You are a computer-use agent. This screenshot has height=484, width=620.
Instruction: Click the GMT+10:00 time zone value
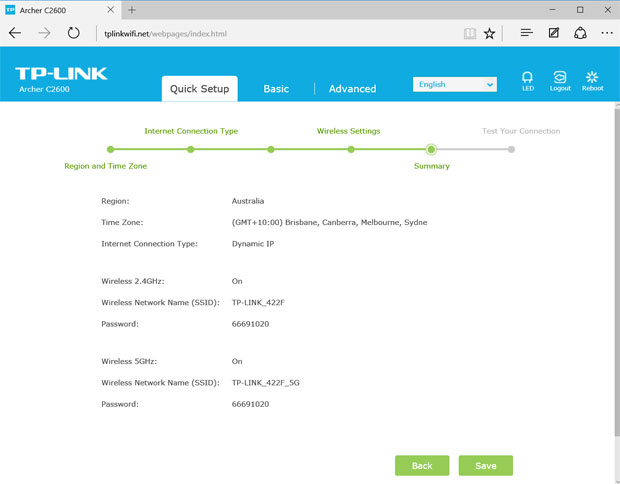(329, 222)
